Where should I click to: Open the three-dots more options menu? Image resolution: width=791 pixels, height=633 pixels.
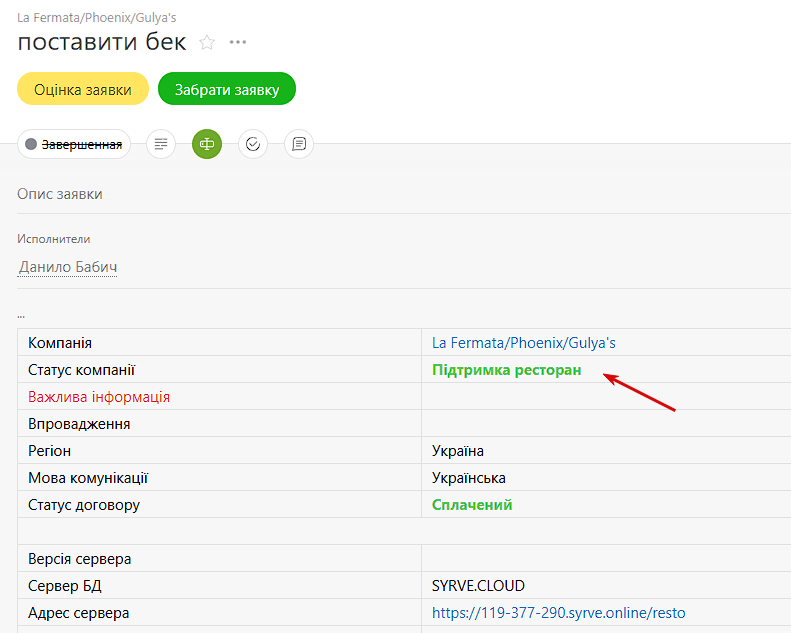(238, 42)
